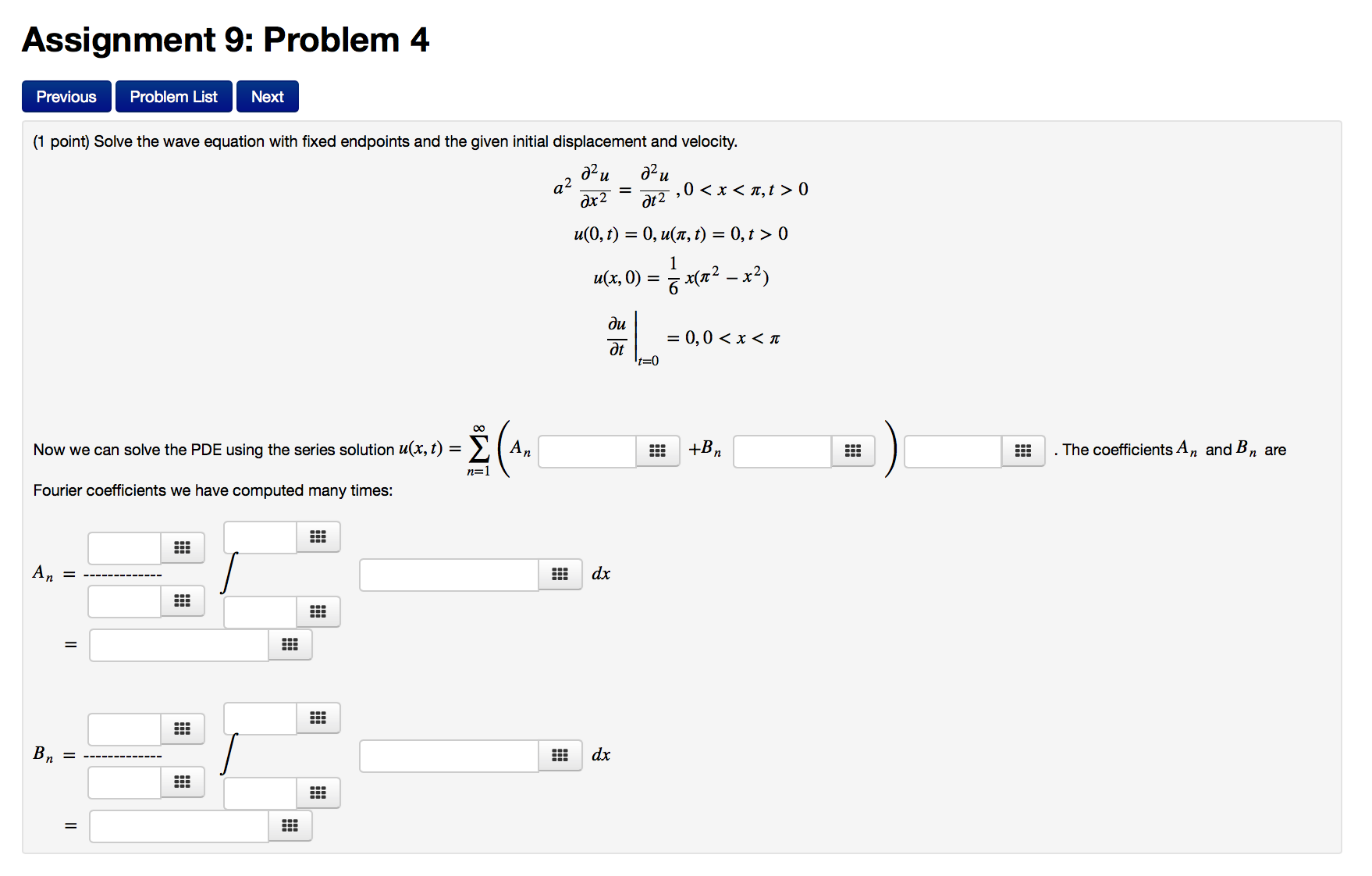Click the Previous button

click(66, 96)
